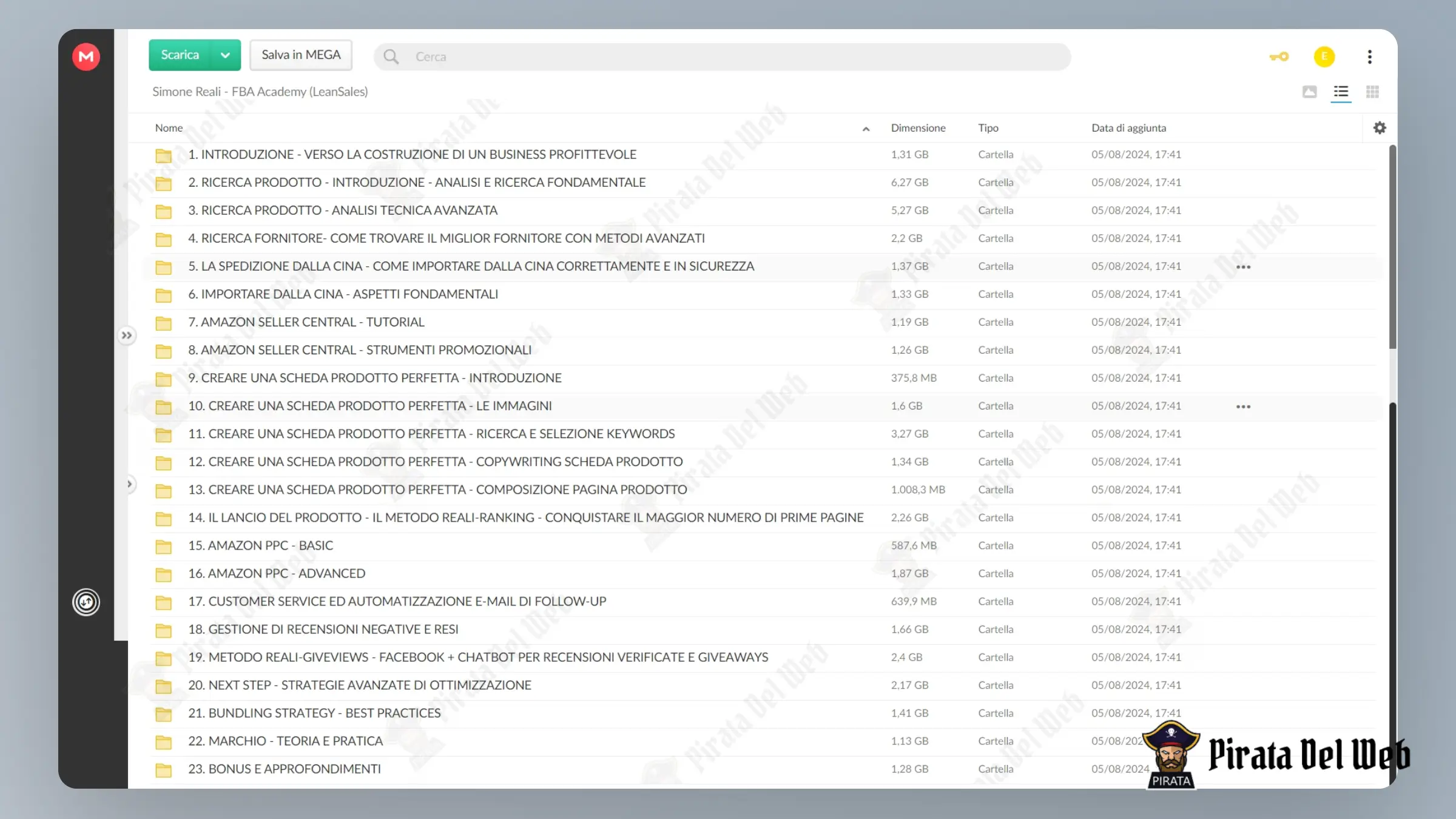Select '9. CREARE UNA SCHEDA PRODOTTO PERFETTA - INTRODUZIONE'
Viewport: 1456px width, 819px height.
(x=375, y=378)
